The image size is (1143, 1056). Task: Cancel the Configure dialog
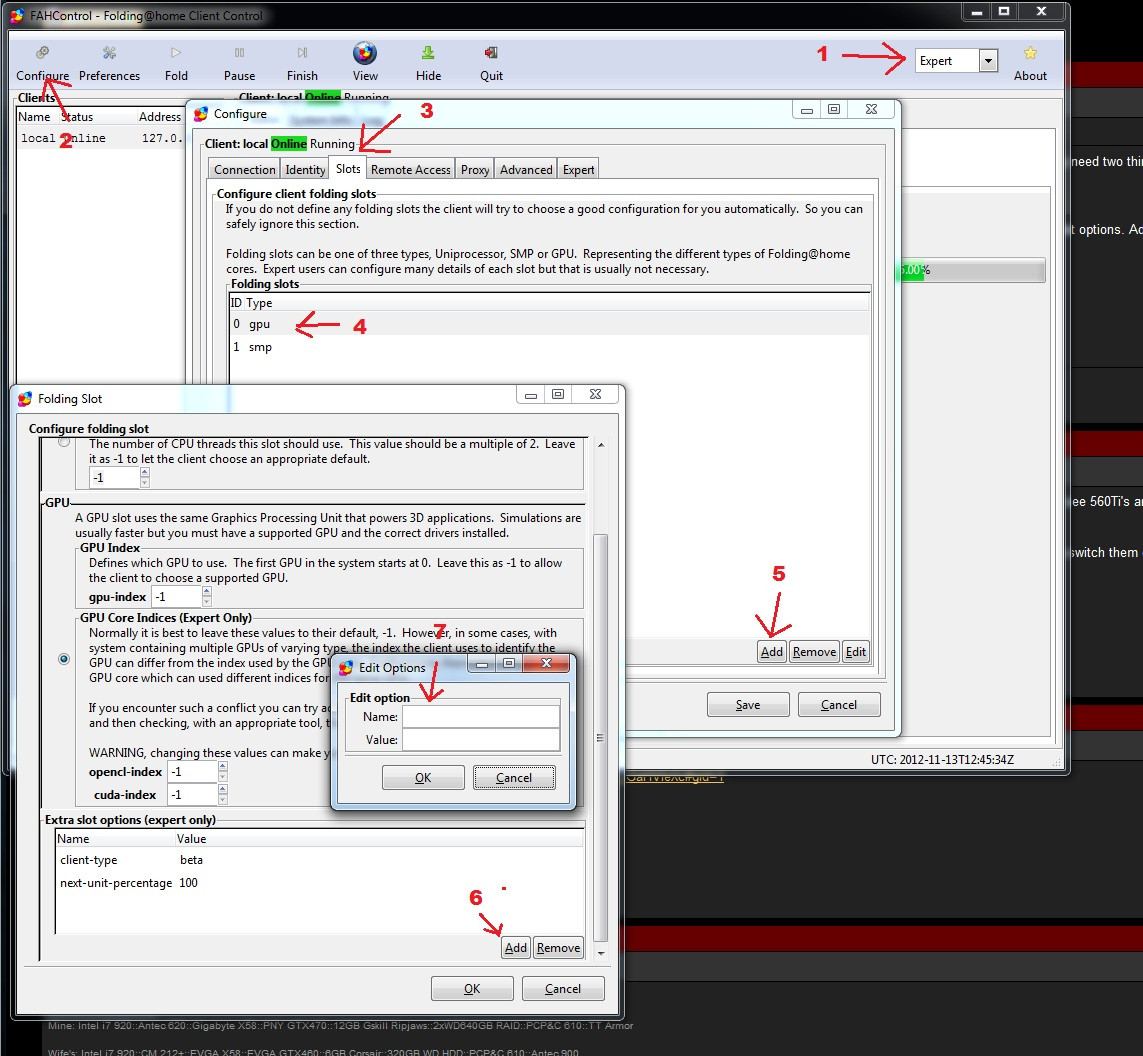(838, 705)
